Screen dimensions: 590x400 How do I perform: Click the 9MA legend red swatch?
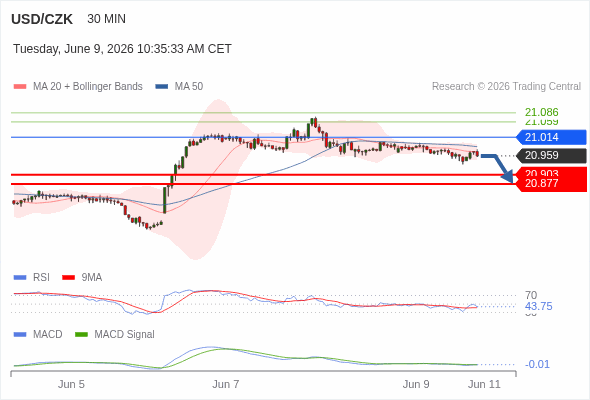(x=68, y=278)
